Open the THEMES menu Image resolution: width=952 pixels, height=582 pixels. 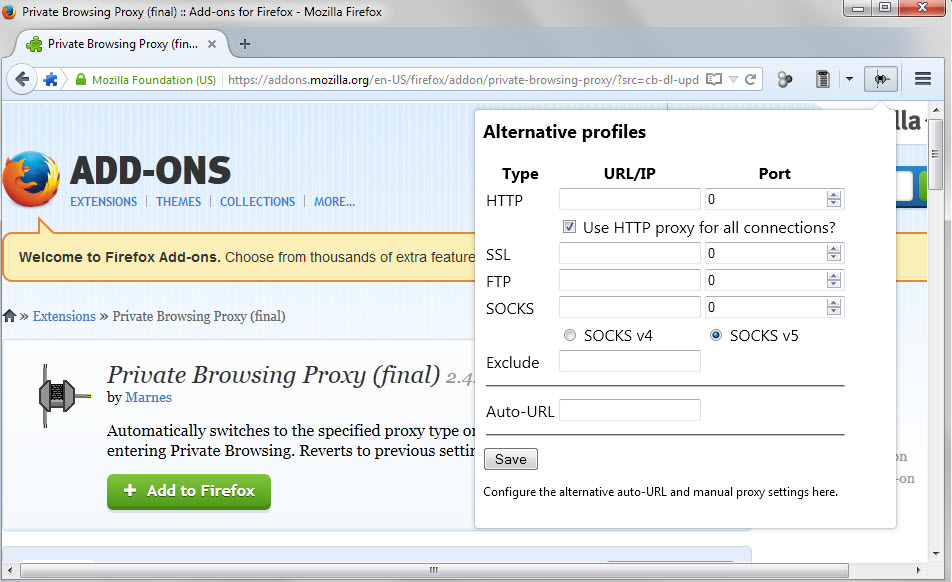[178, 201]
